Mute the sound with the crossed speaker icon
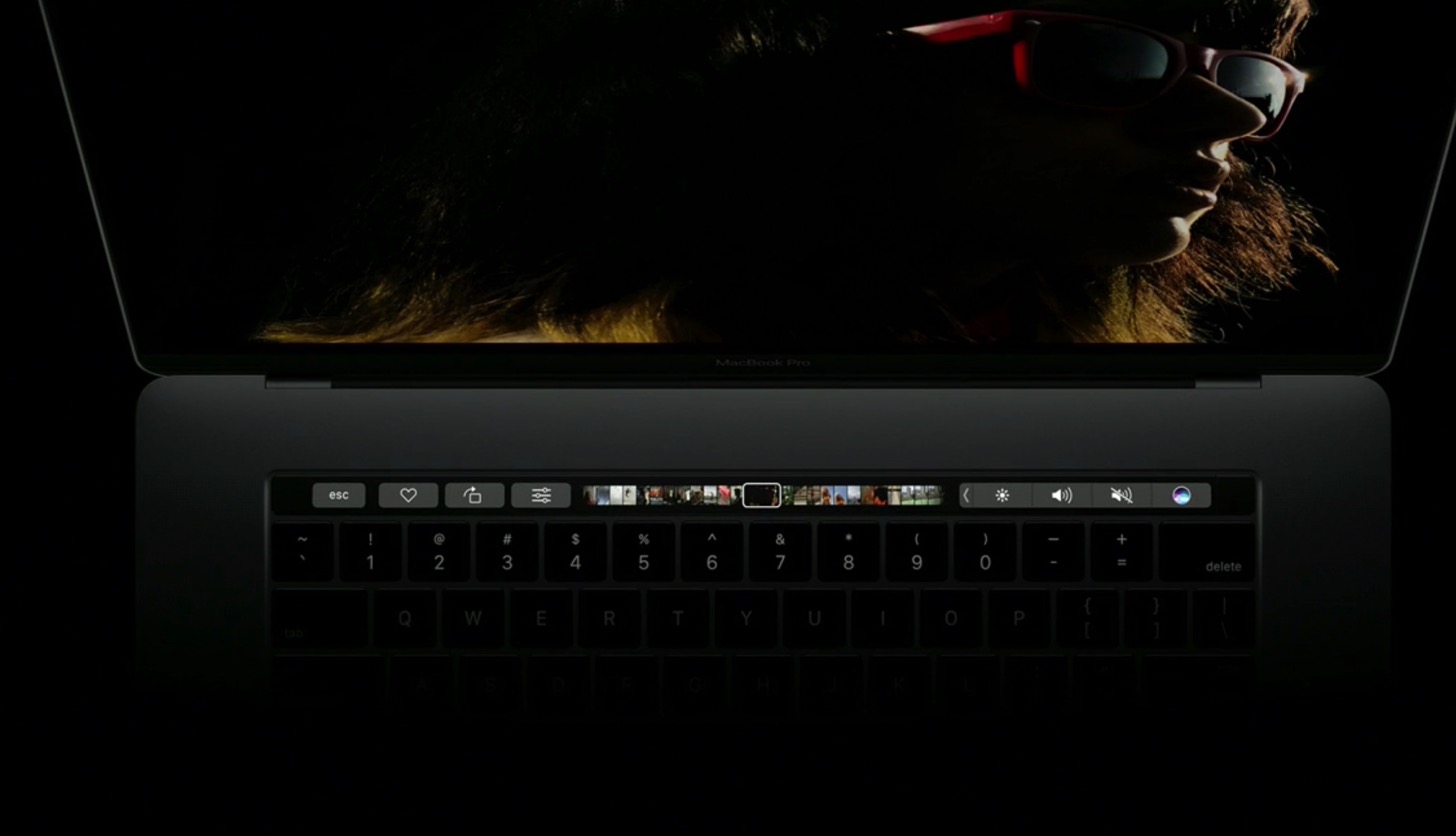Image resolution: width=1456 pixels, height=836 pixels. coord(1121,495)
